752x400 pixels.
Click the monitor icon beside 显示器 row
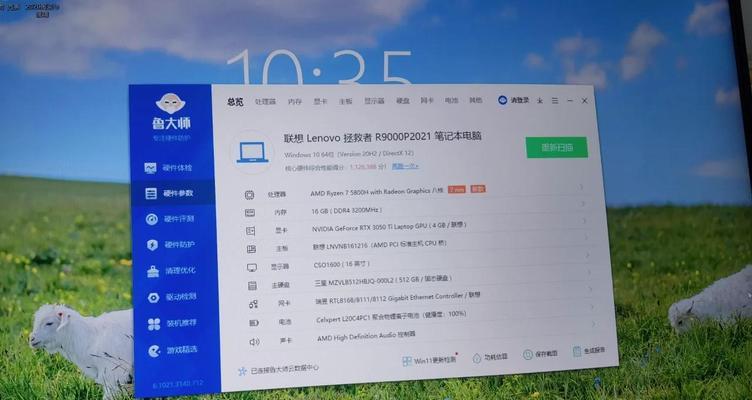tap(252, 267)
